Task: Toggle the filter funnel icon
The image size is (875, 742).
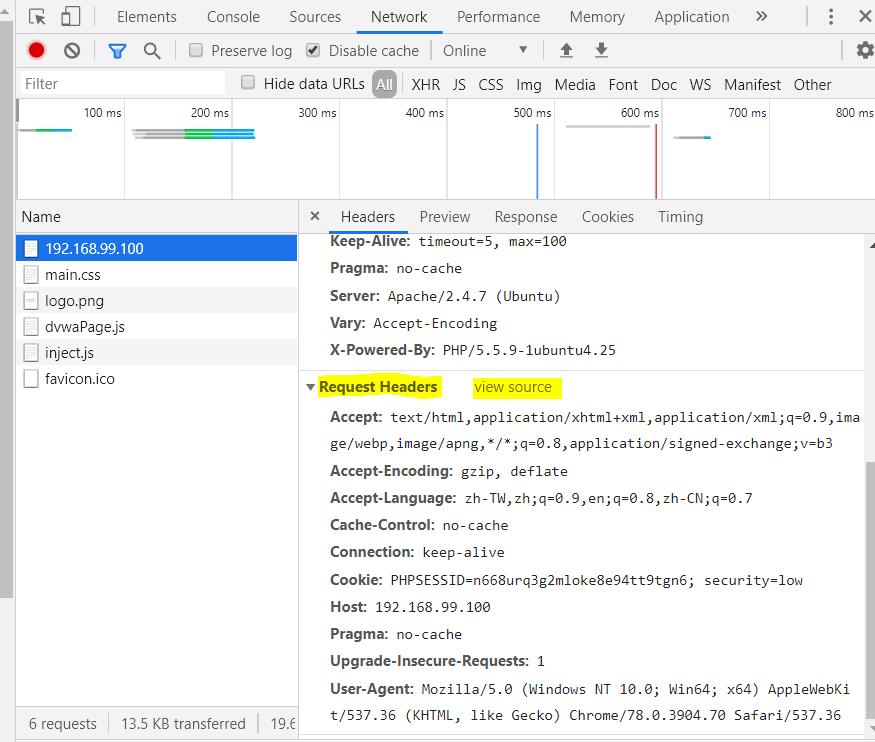Action: [117, 51]
